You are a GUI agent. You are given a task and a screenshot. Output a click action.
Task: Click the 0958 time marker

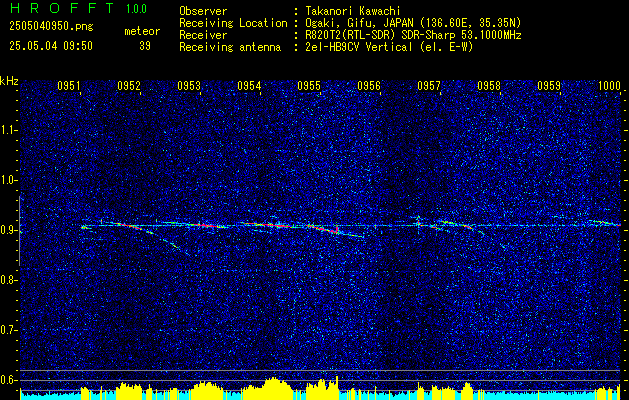[x=489, y=85]
